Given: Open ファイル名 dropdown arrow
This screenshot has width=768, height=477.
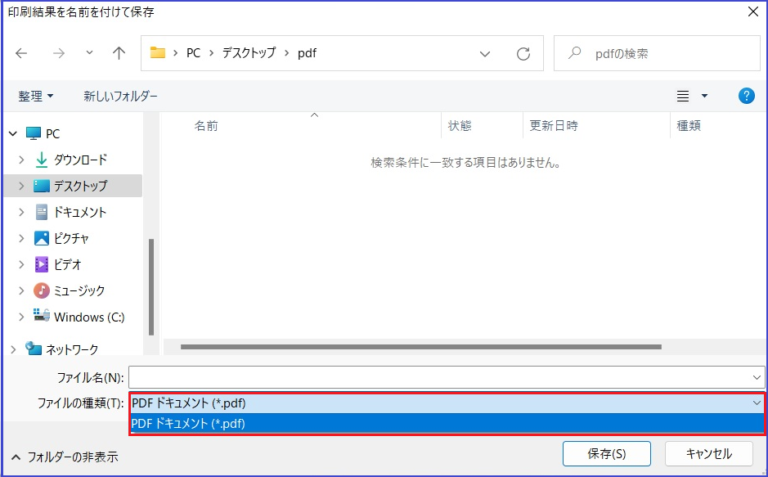Looking at the screenshot, I should [x=757, y=378].
